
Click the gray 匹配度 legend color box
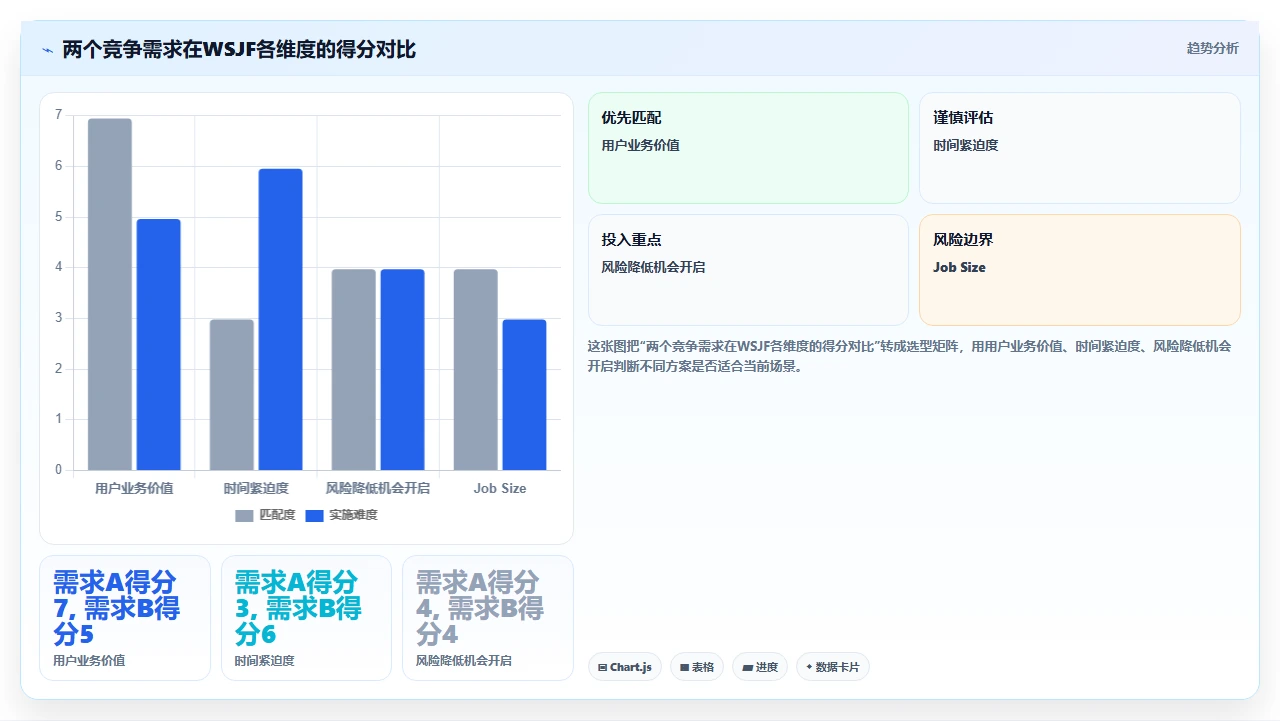245,515
